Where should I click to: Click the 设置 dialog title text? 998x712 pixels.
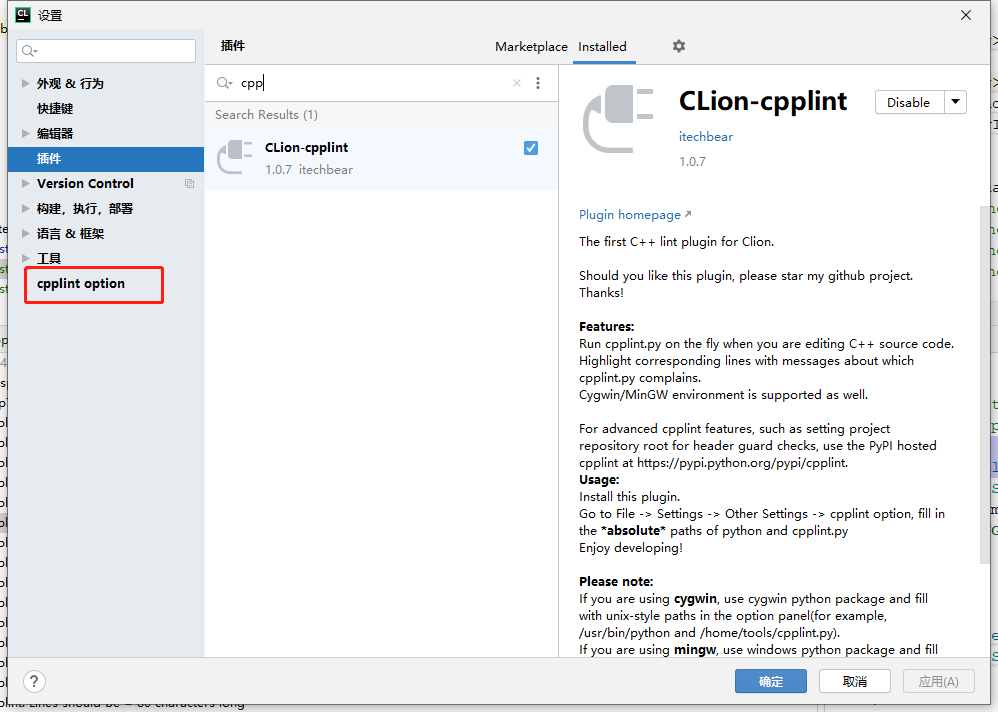pos(50,15)
